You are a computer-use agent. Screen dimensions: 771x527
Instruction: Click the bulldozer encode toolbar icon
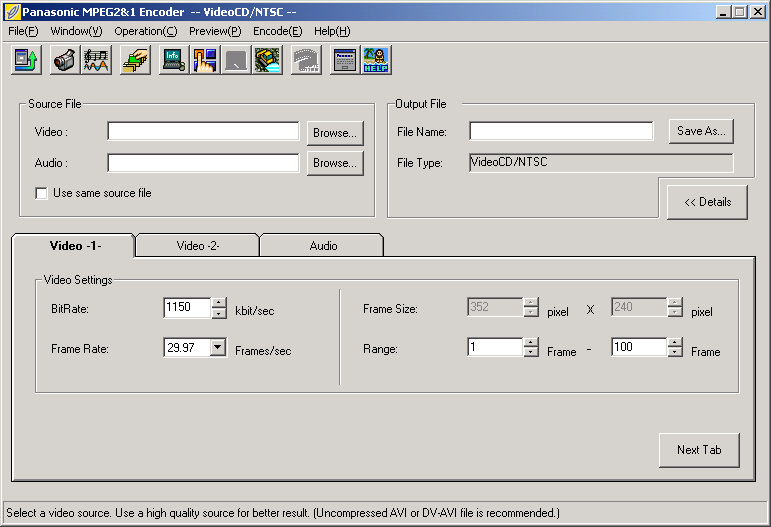coord(267,60)
